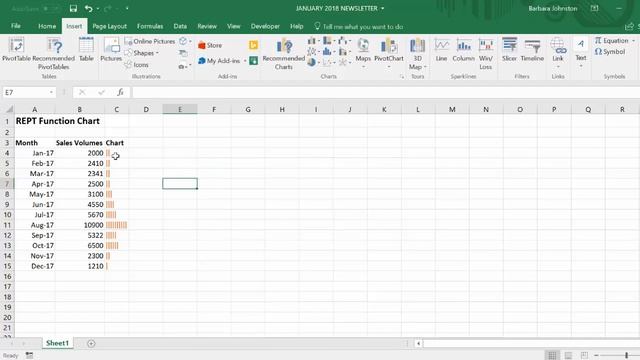Switch to Normal view in status bar

[x=552, y=356]
